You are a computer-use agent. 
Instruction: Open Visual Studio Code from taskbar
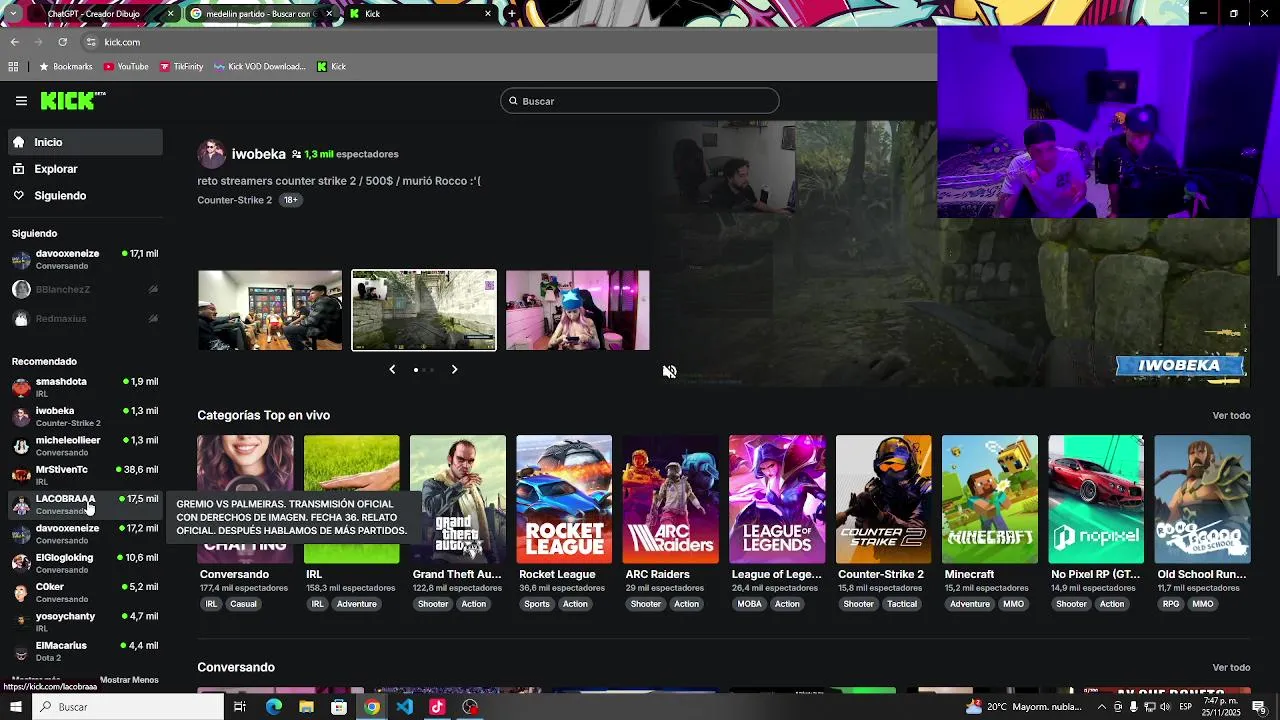tap(404, 707)
